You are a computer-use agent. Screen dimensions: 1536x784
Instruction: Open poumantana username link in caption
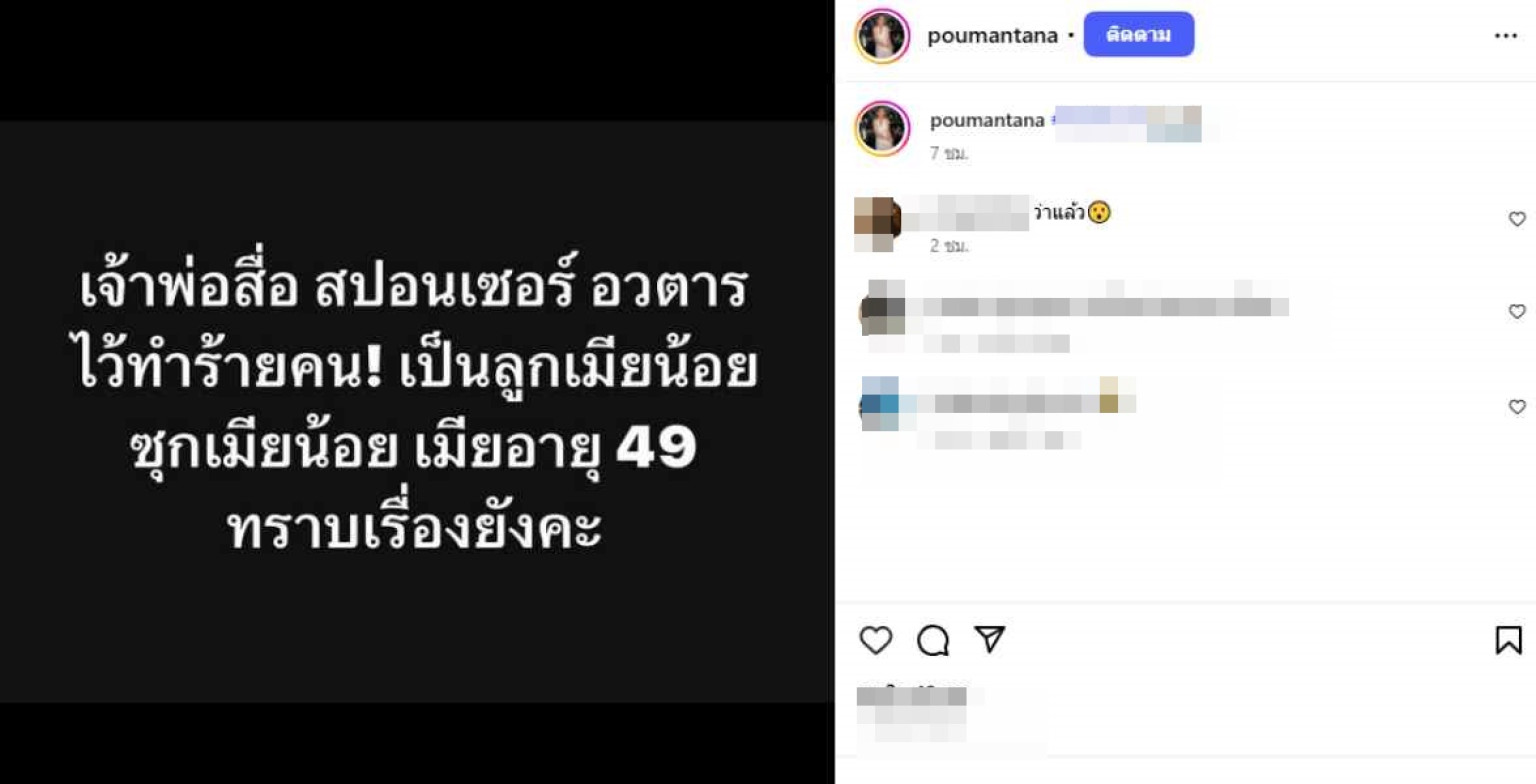pos(987,121)
